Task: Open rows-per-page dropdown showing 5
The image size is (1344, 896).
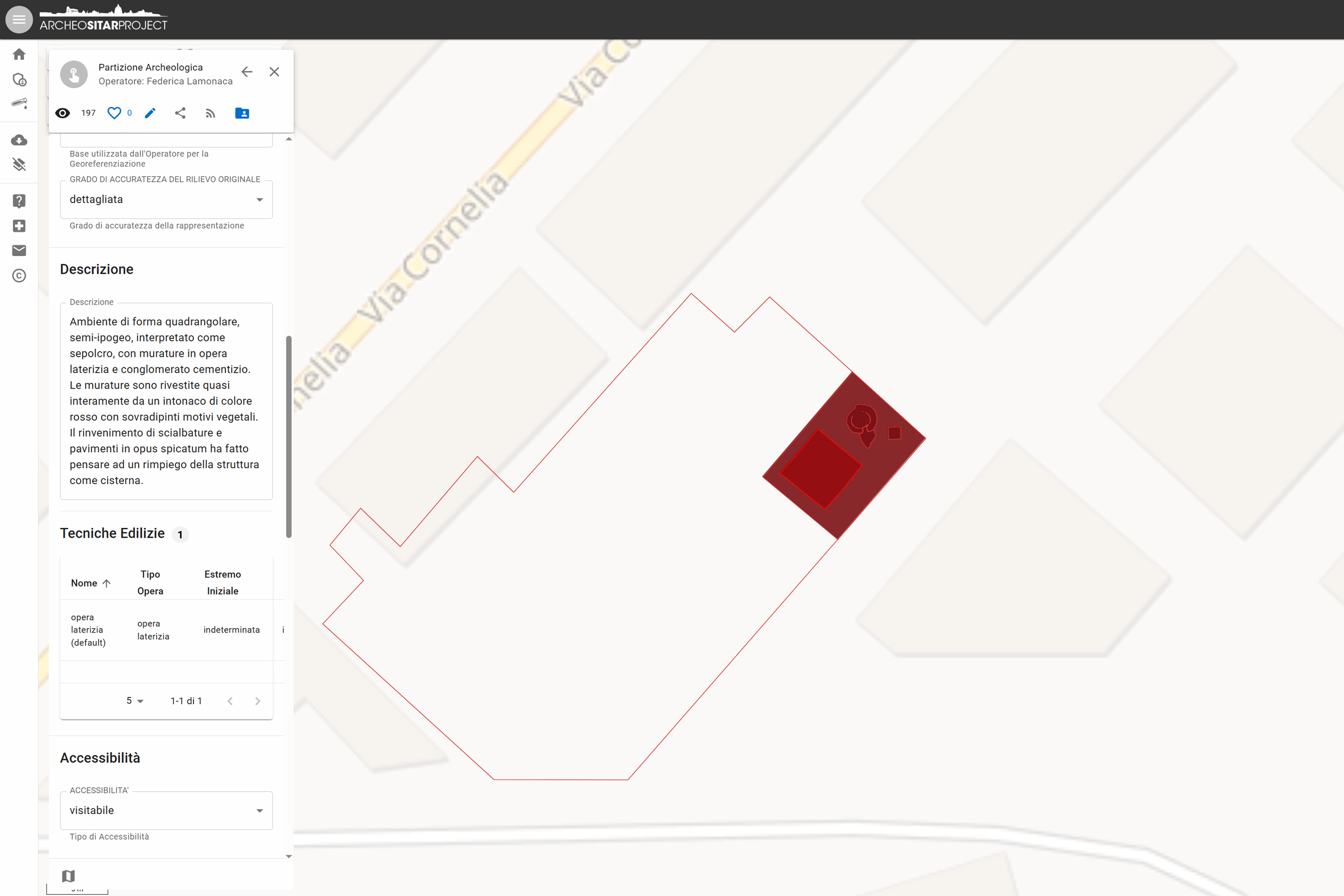Action: click(135, 700)
